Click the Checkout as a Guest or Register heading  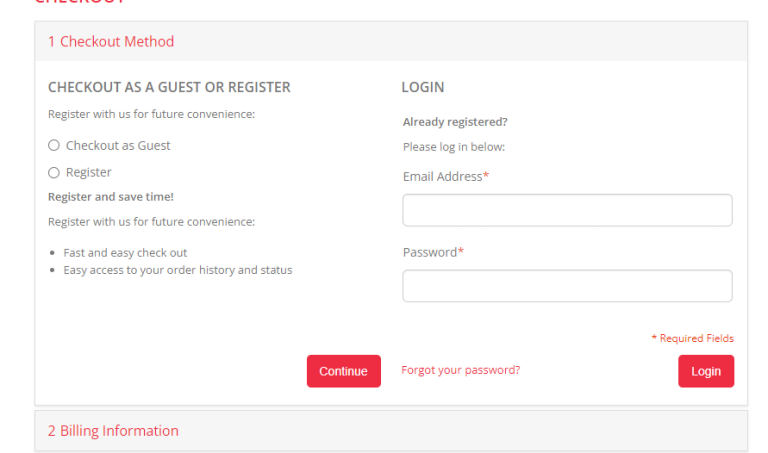169,88
